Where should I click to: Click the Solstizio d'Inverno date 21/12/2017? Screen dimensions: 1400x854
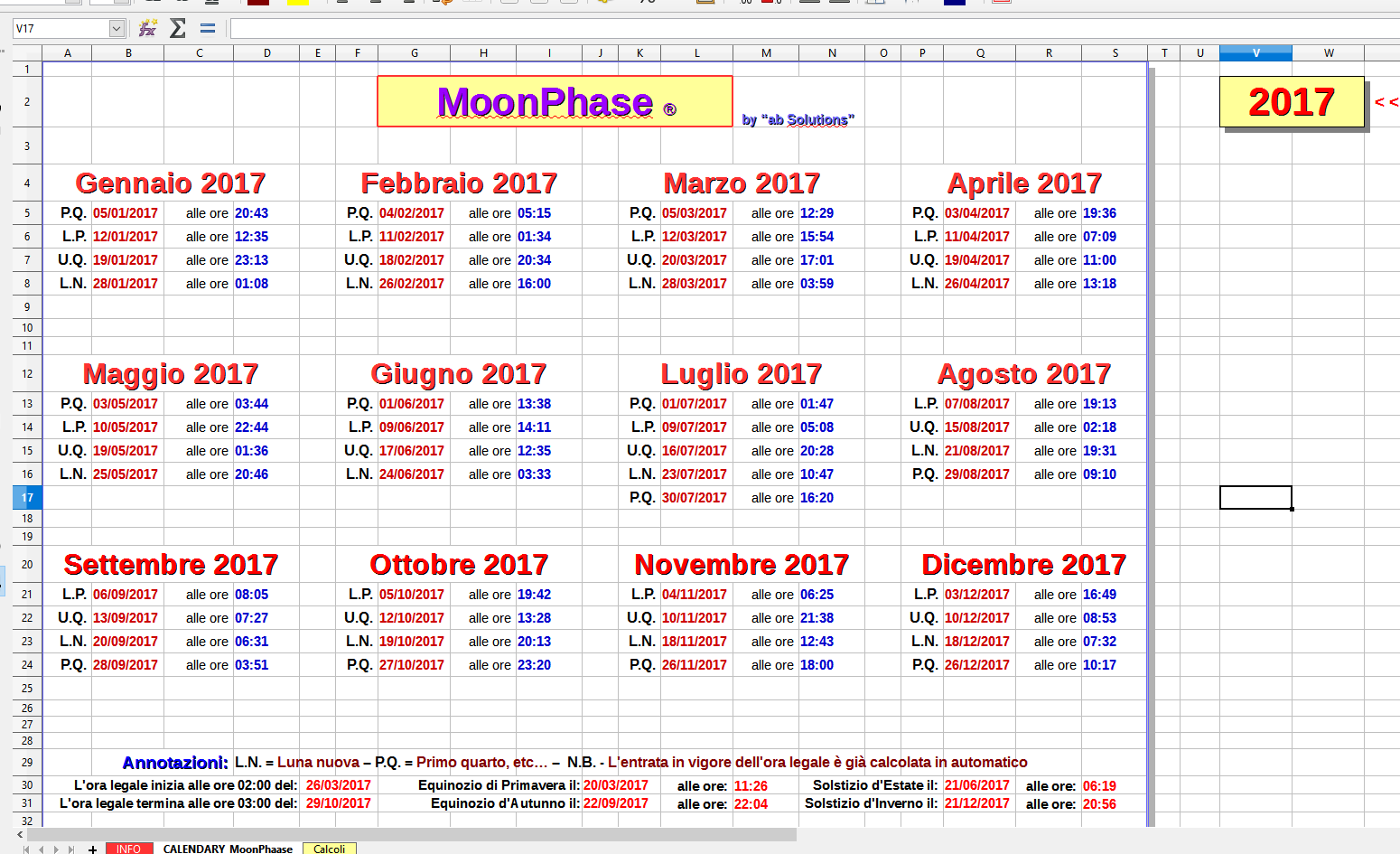click(x=977, y=803)
